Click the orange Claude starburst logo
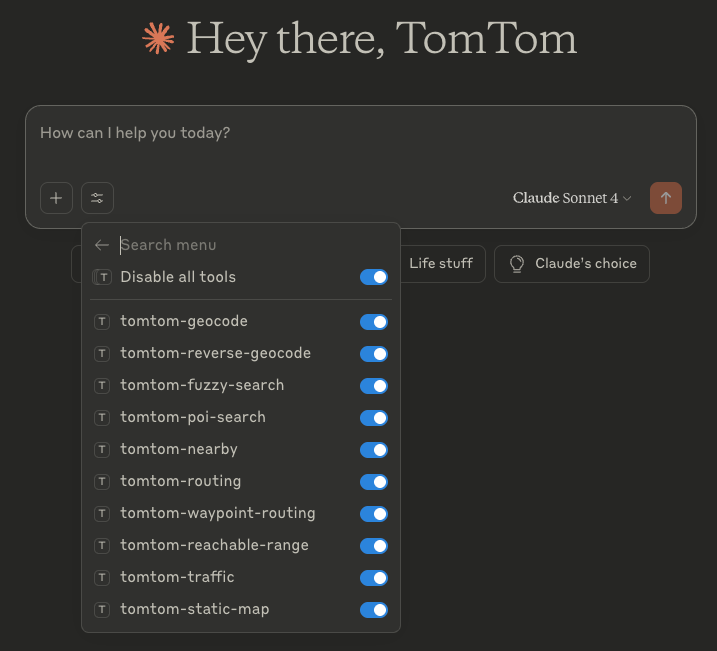The width and height of the screenshot is (717, 651). 158,39
